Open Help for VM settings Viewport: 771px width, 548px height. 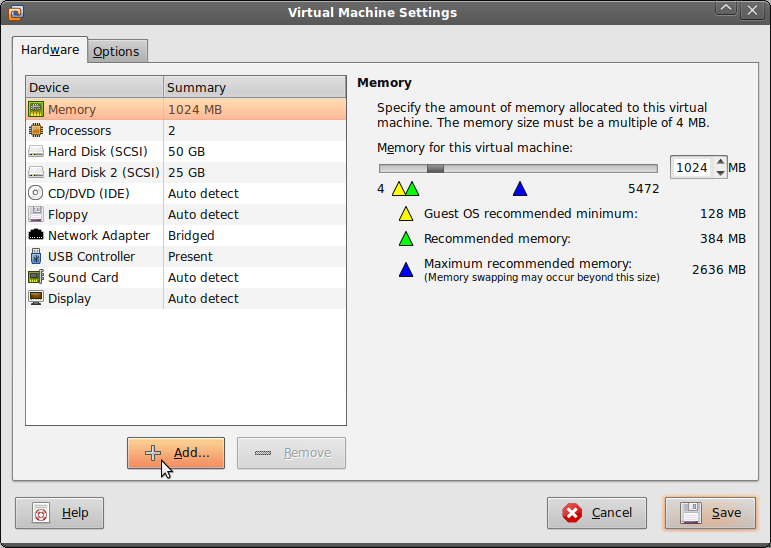pyautogui.click(x=59, y=513)
